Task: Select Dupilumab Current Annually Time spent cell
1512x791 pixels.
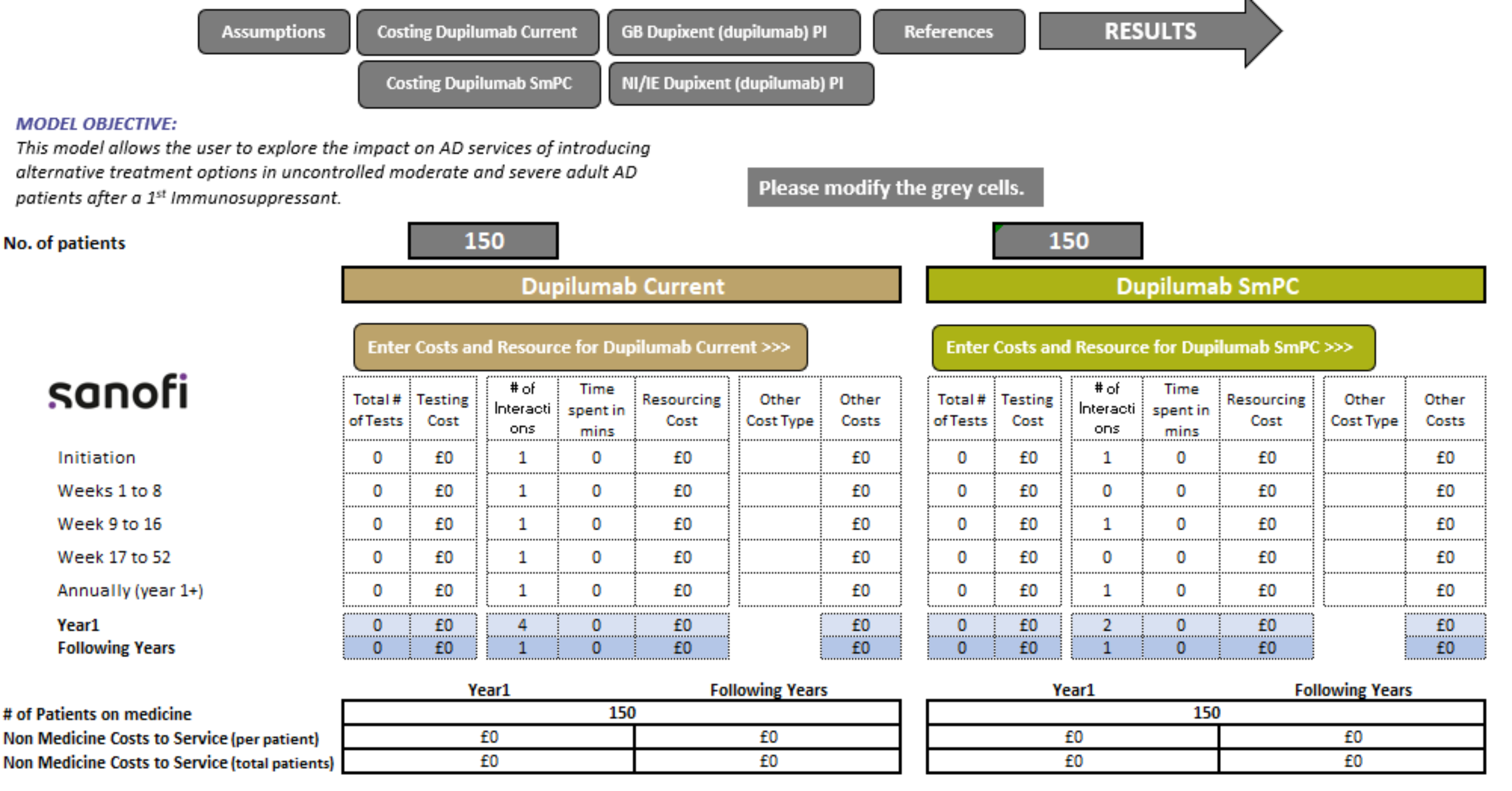Action: [x=597, y=590]
